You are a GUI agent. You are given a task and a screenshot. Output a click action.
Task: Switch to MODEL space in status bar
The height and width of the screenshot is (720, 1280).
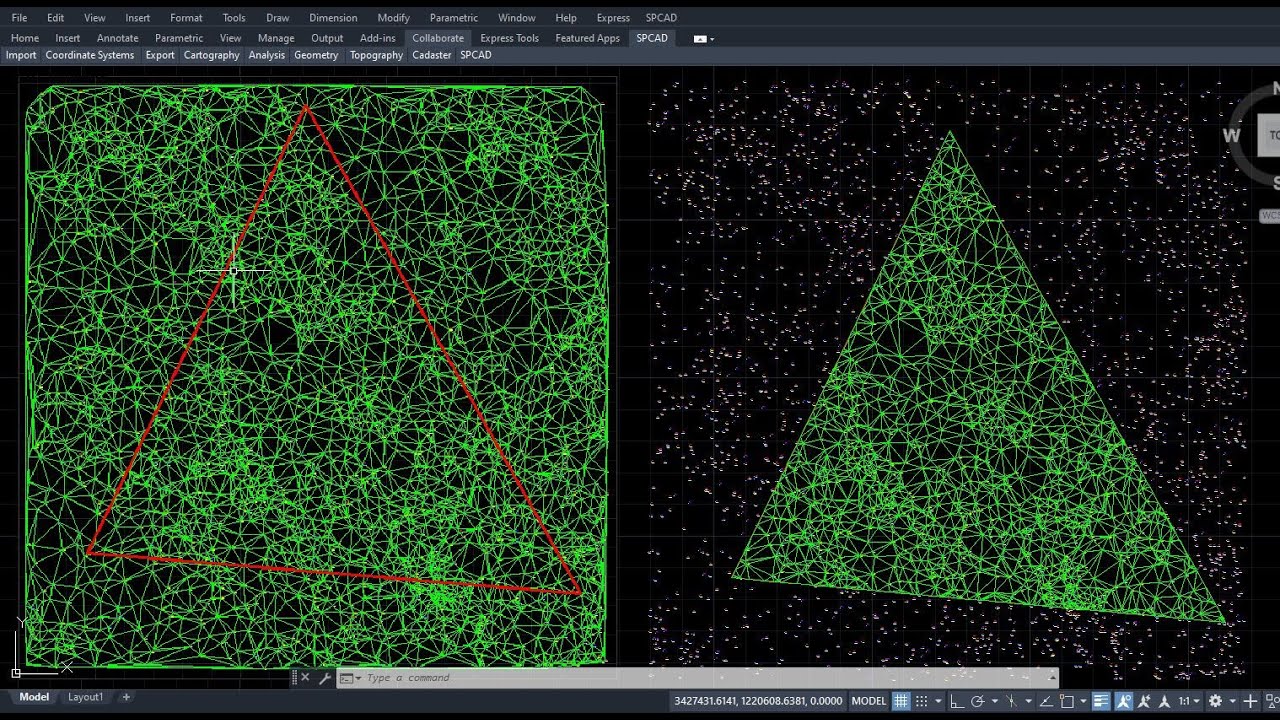pos(868,701)
